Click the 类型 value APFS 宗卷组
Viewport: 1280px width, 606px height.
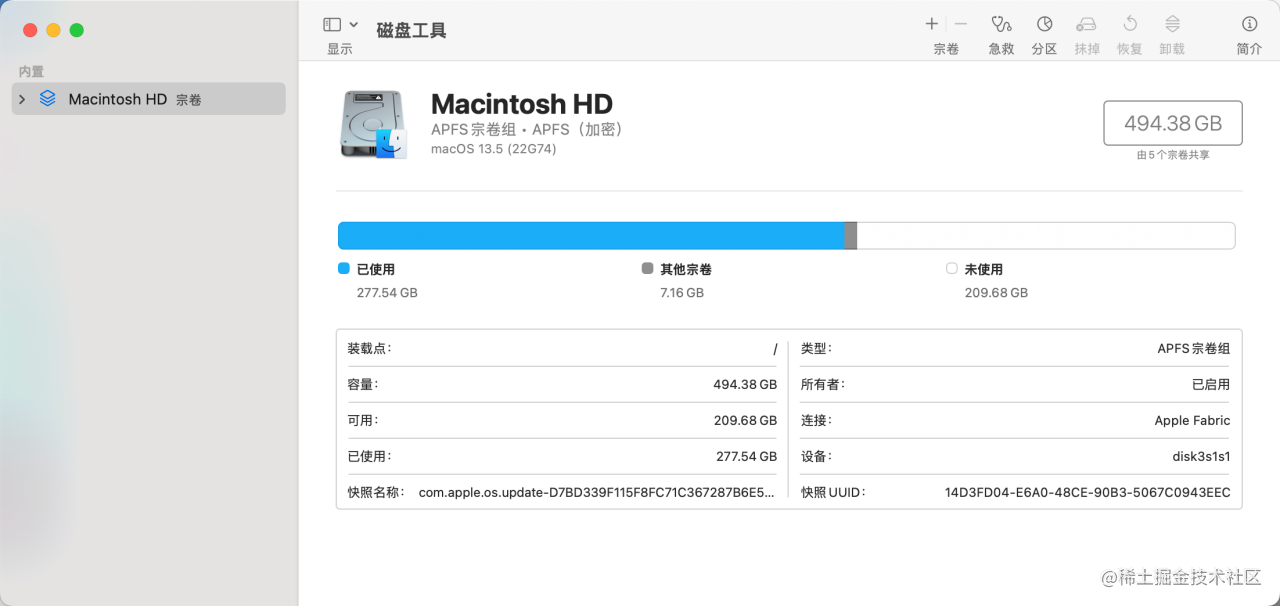[1194, 348]
